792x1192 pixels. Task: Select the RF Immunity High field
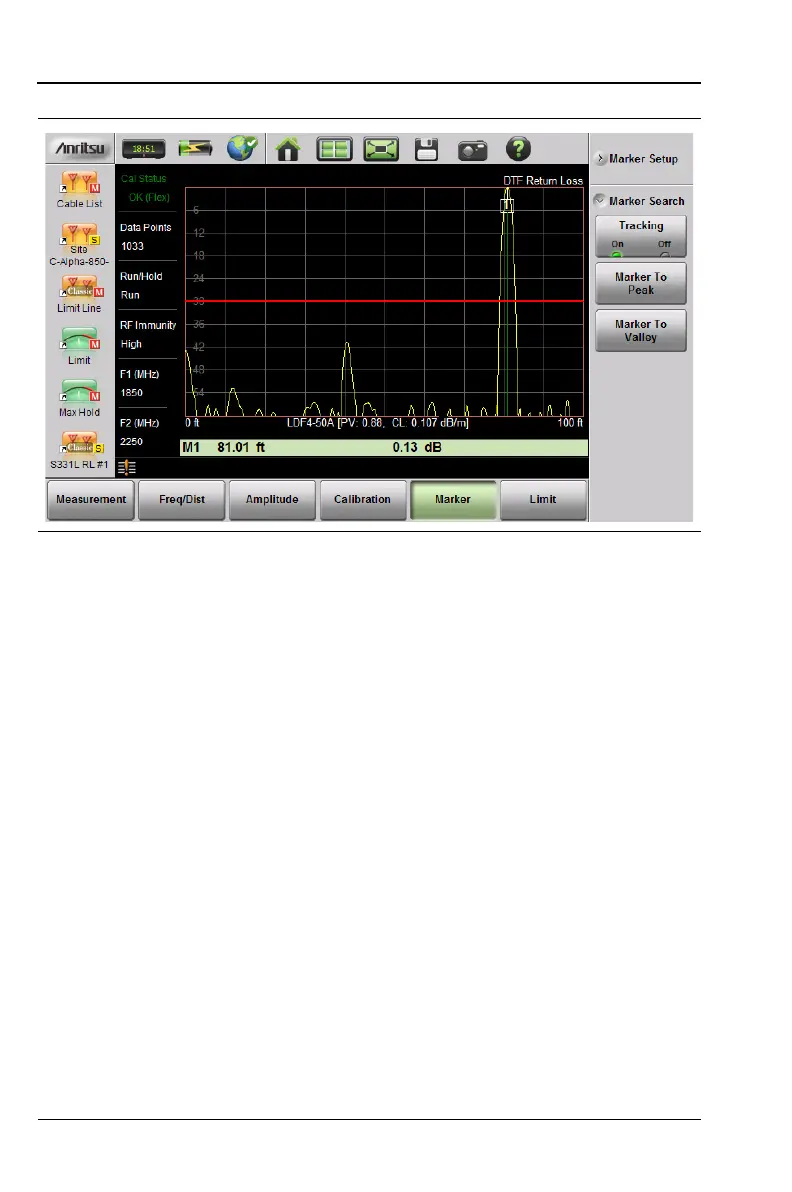click(x=147, y=334)
